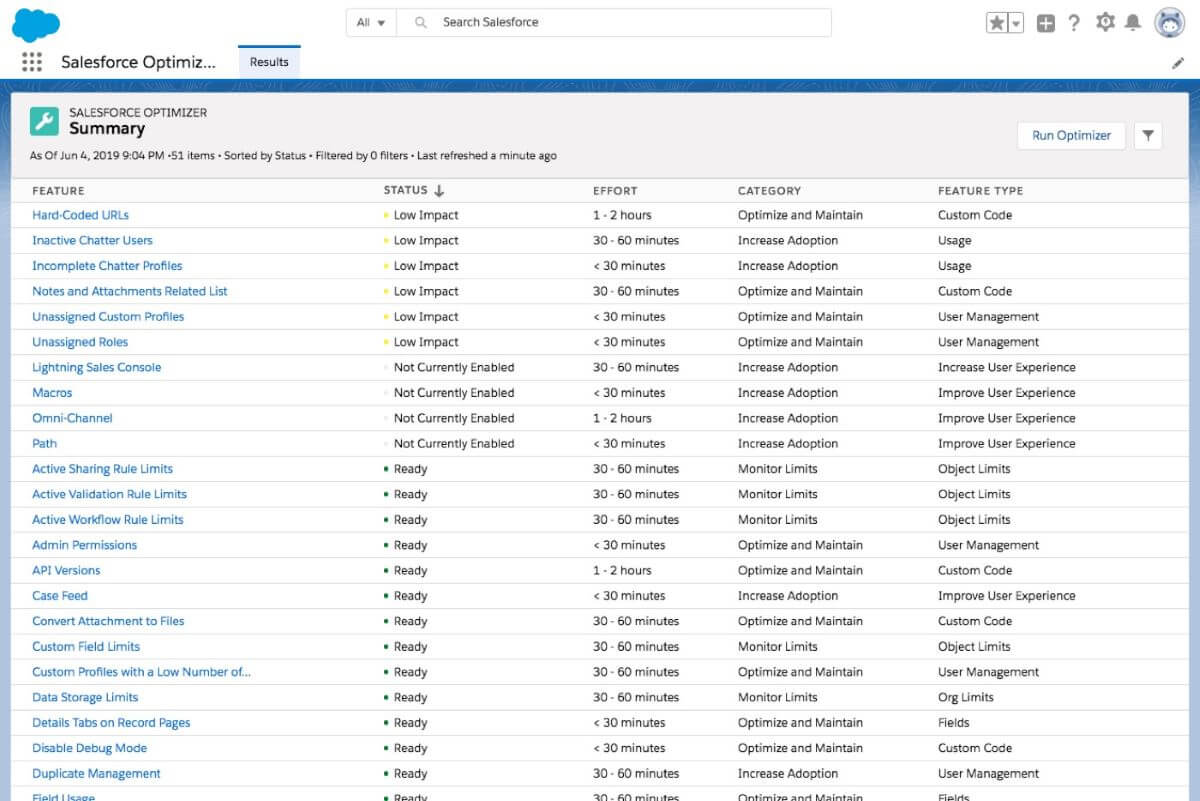
Task: Open the search scope dropdown showing All
Action: point(370,22)
